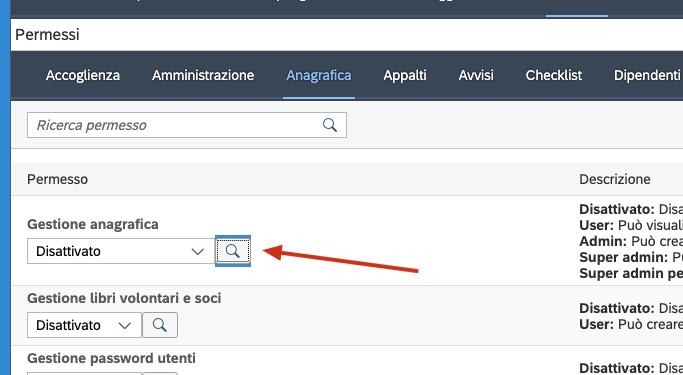This screenshot has width=683, height=375.
Task: Click the magnifier icon in Ricerca permesso field
Action: pyautogui.click(x=330, y=125)
